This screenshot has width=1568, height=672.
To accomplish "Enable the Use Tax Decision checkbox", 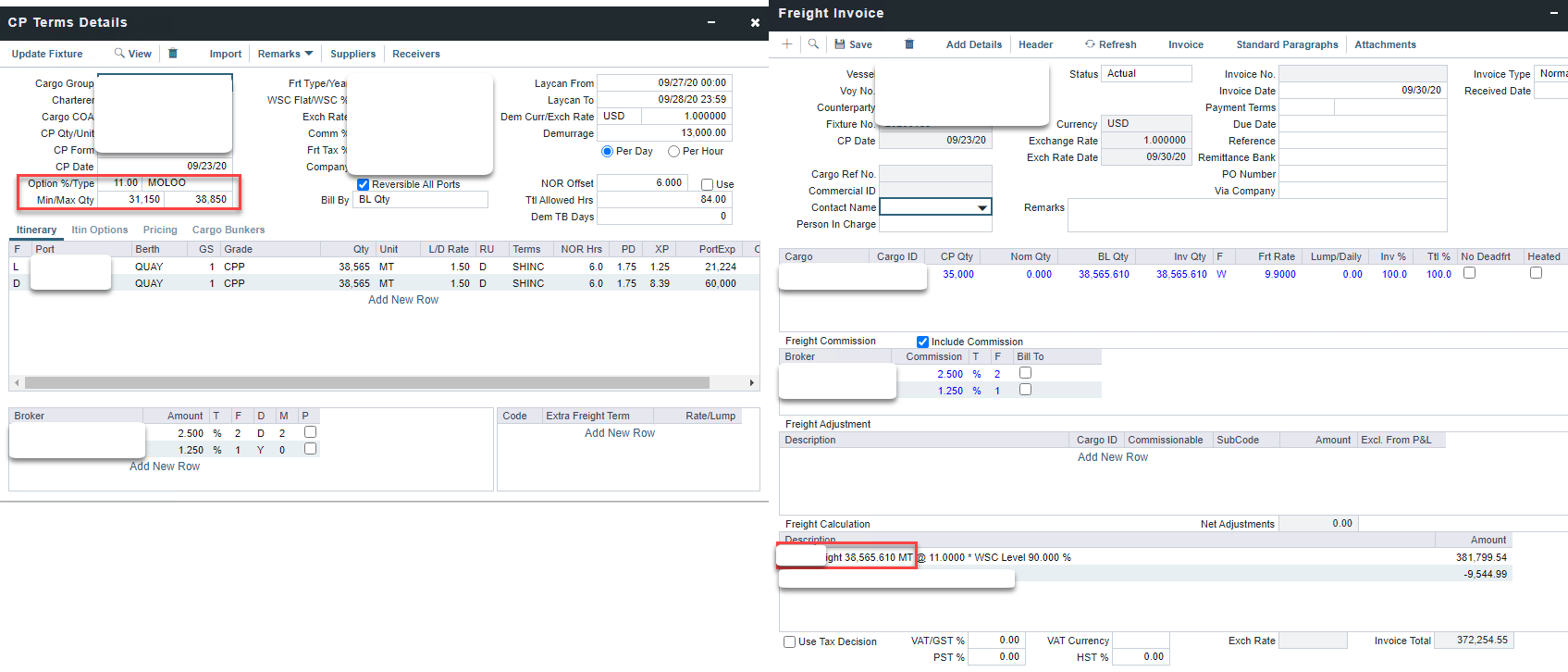I will click(790, 641).
